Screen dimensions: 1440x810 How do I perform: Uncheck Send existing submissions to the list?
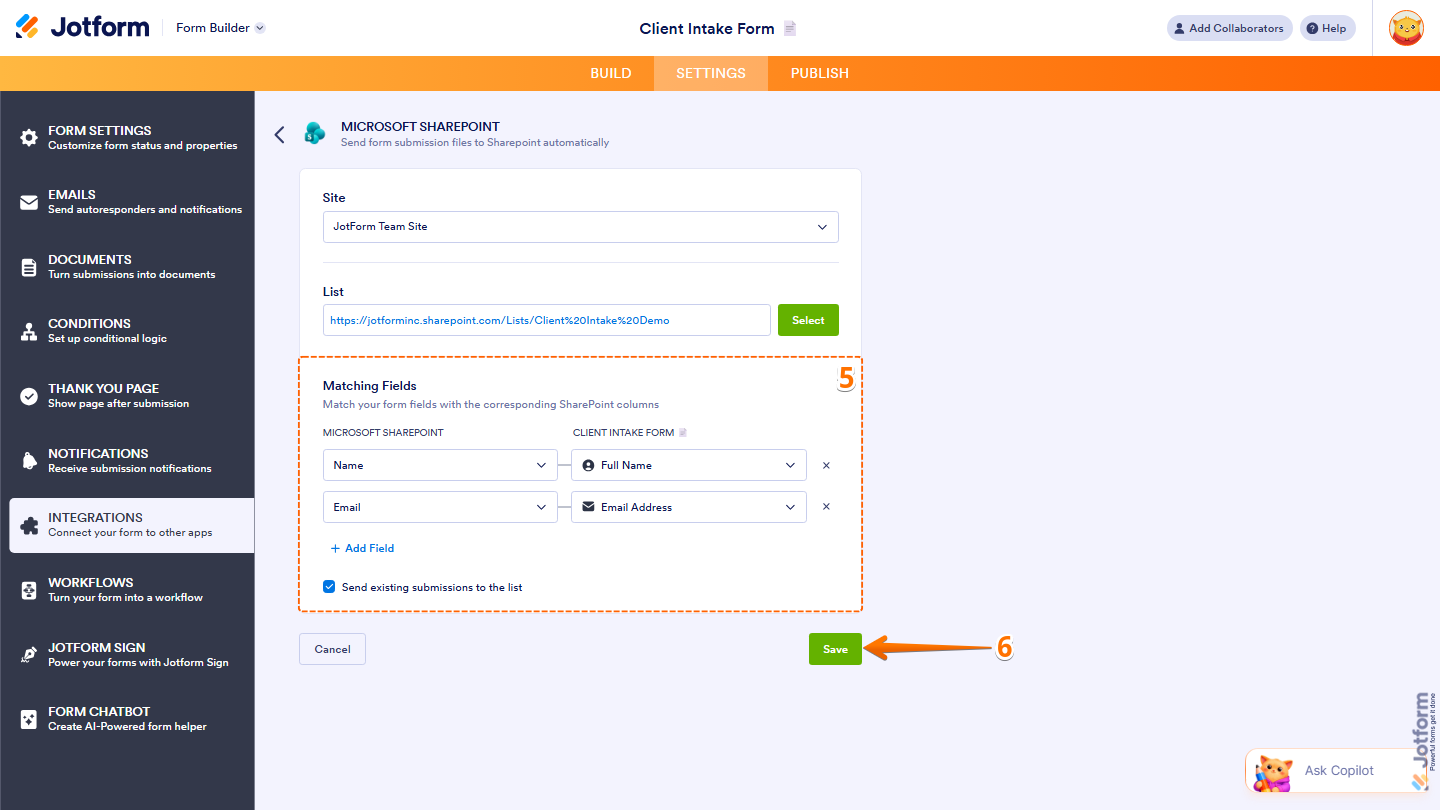pyautogui.click(x=329, y=586)
